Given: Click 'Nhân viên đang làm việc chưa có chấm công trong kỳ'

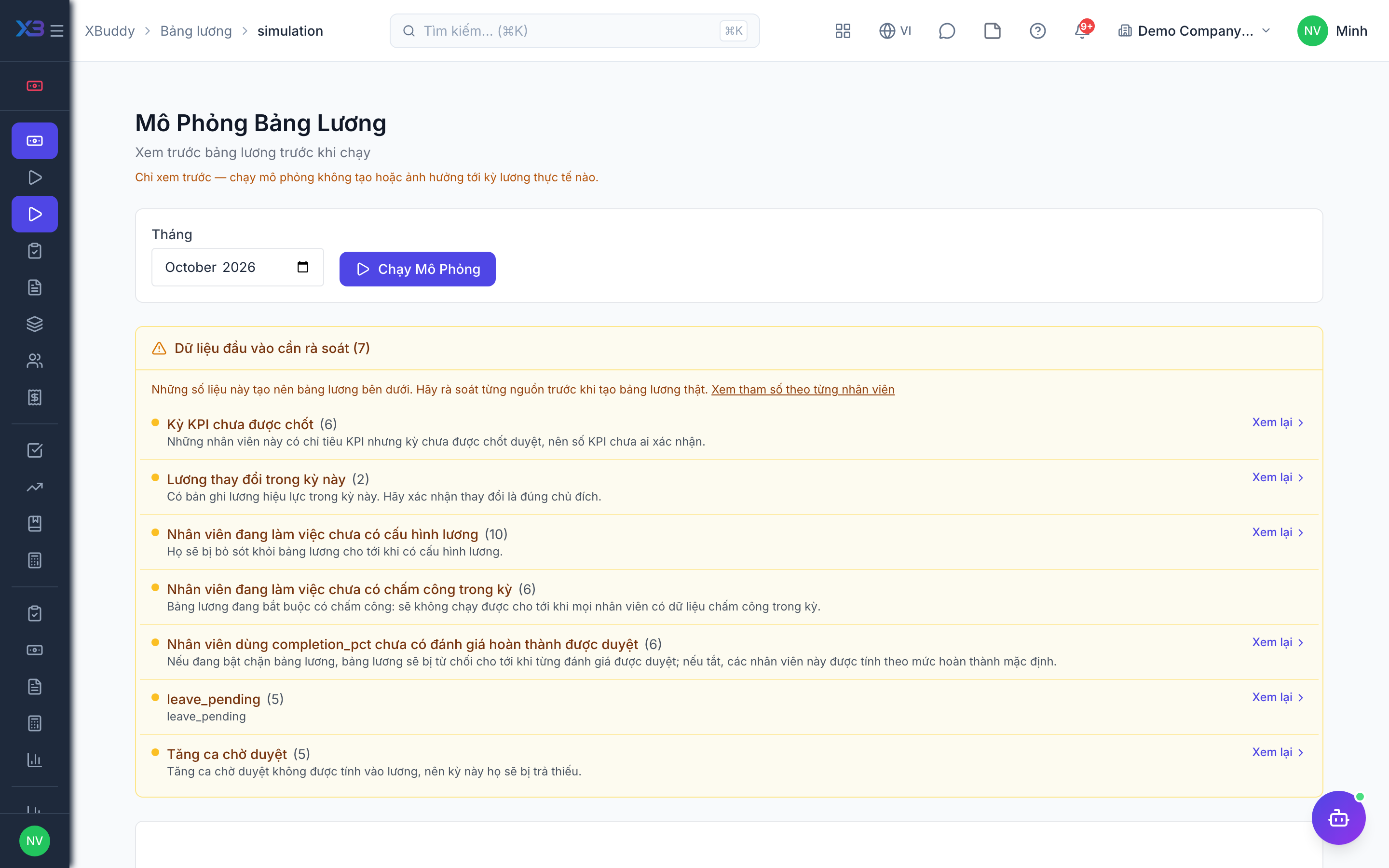Looking at the screenshot, I should [339, 589].
